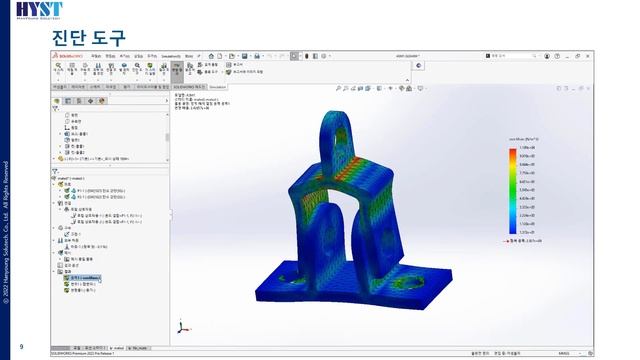Expand the 보스-돌출1 feature in the tree
The height and width of the screenshot is (360, 640).
click(60, 134)
